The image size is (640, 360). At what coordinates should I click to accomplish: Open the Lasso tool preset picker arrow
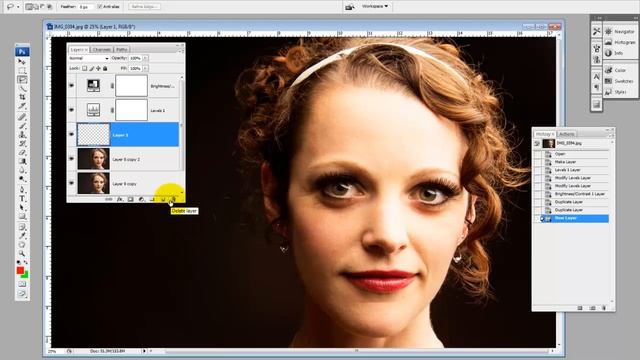tap(18, 7)
